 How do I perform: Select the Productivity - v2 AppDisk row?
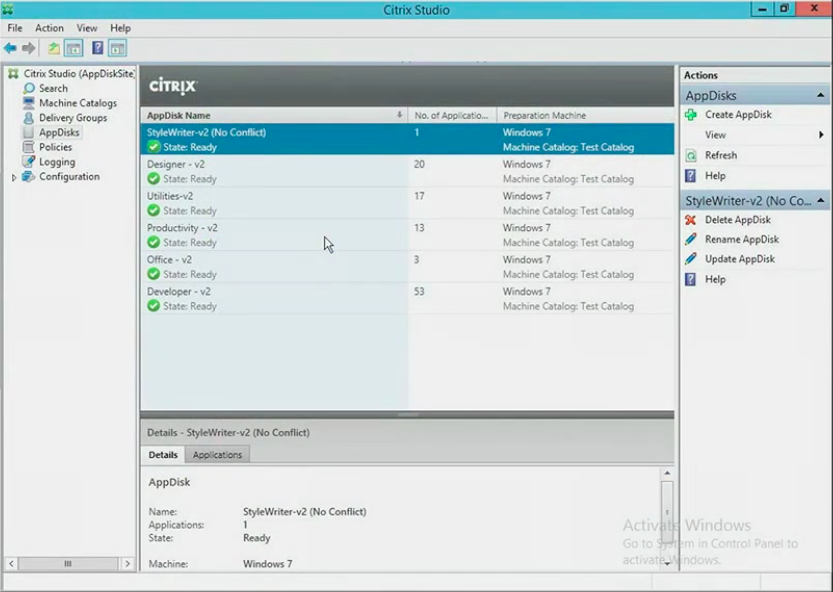tap(407, 235)
